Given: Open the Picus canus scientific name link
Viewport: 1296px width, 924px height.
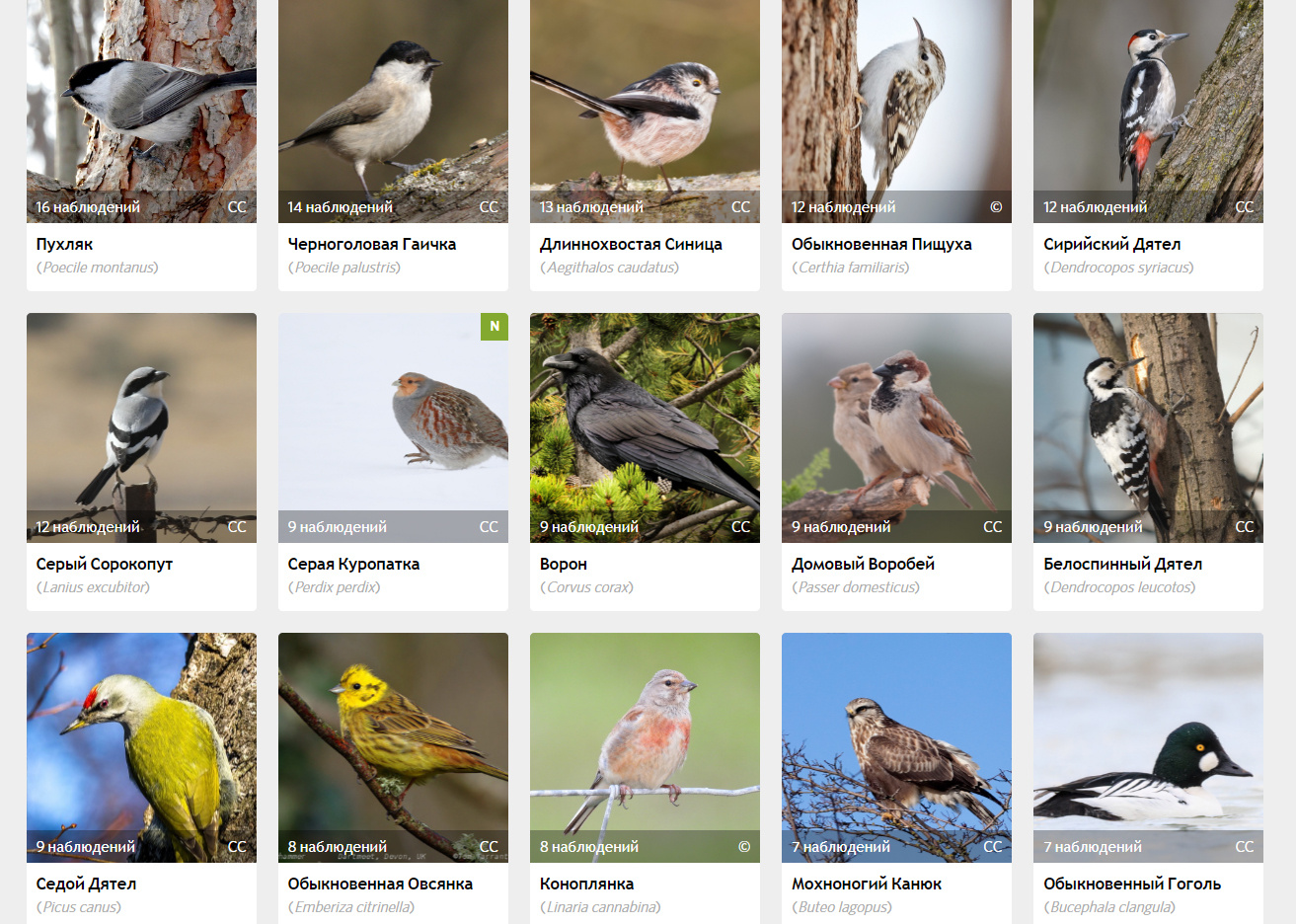Looking at the screenshot, I should tap(79, 907).
